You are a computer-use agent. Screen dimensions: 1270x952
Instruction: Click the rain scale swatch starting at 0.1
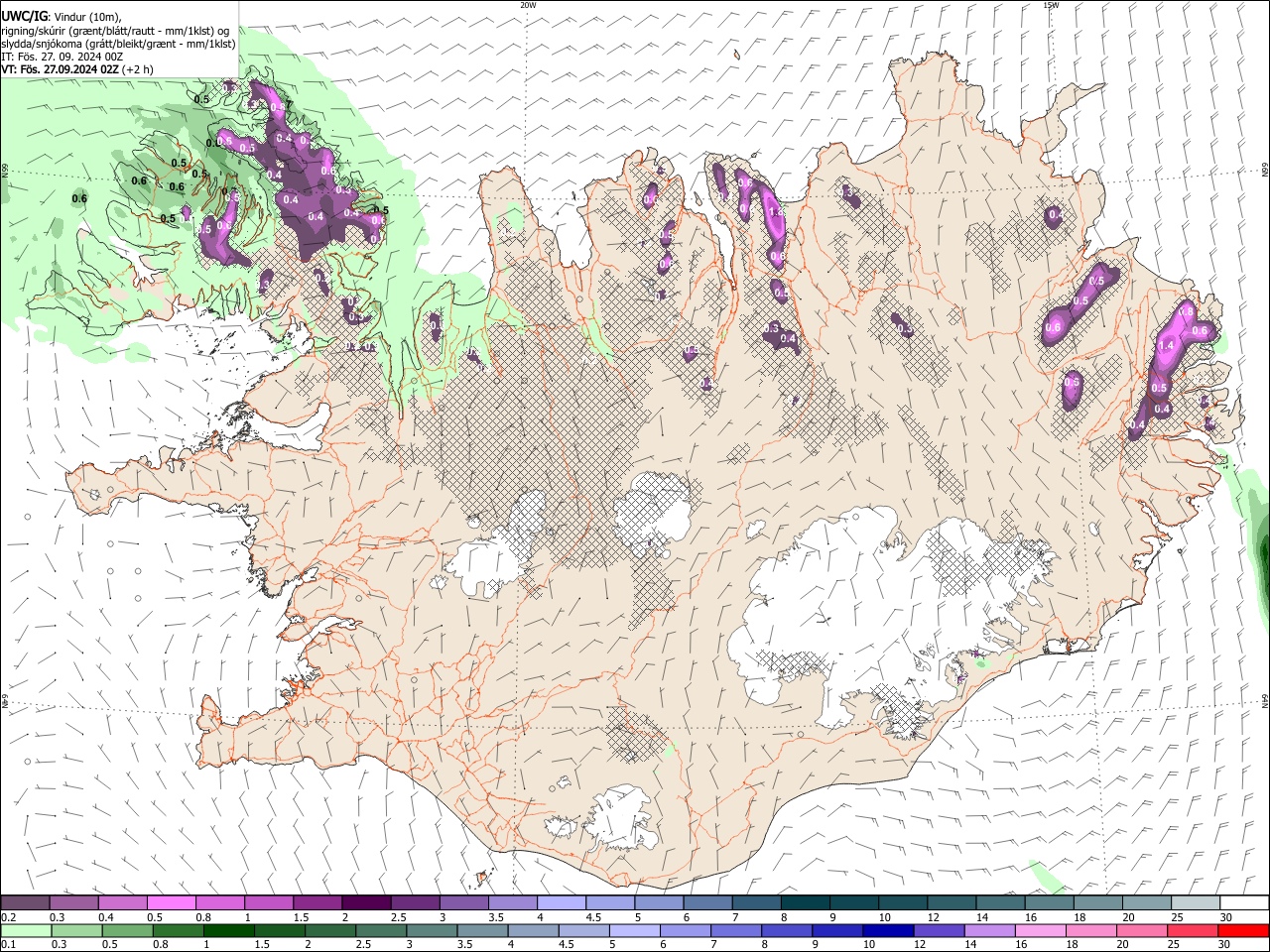point(25,930)
